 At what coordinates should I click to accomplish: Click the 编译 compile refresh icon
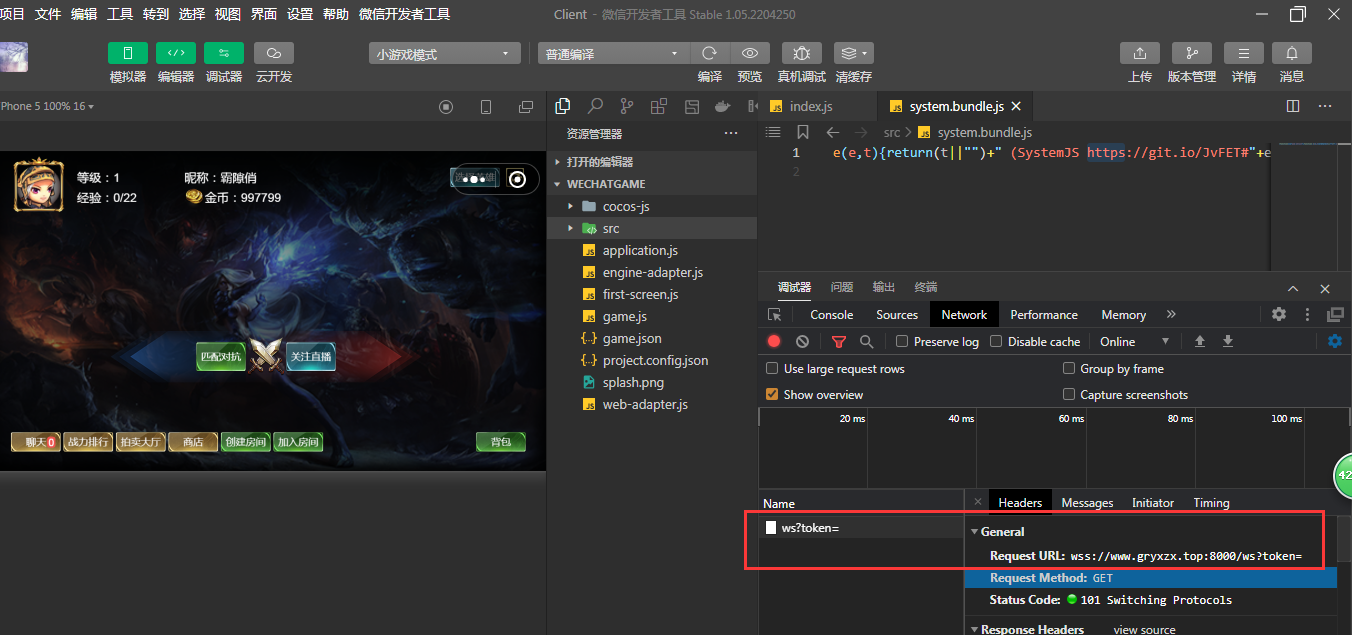tap(709, 54)
